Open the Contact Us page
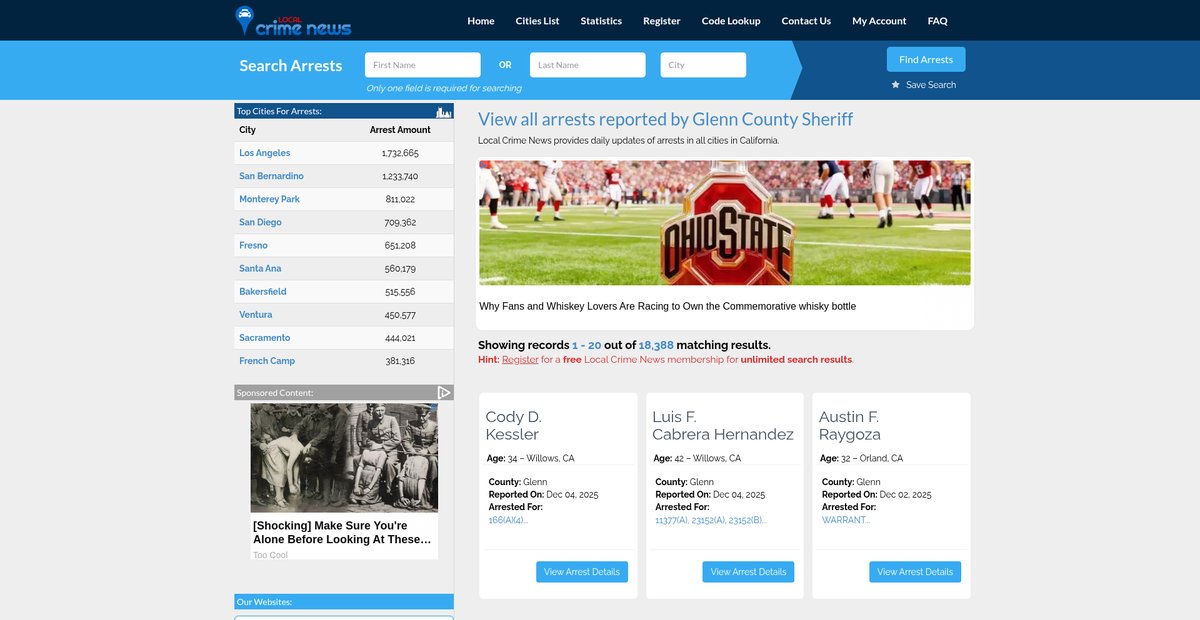 point(806,21)
